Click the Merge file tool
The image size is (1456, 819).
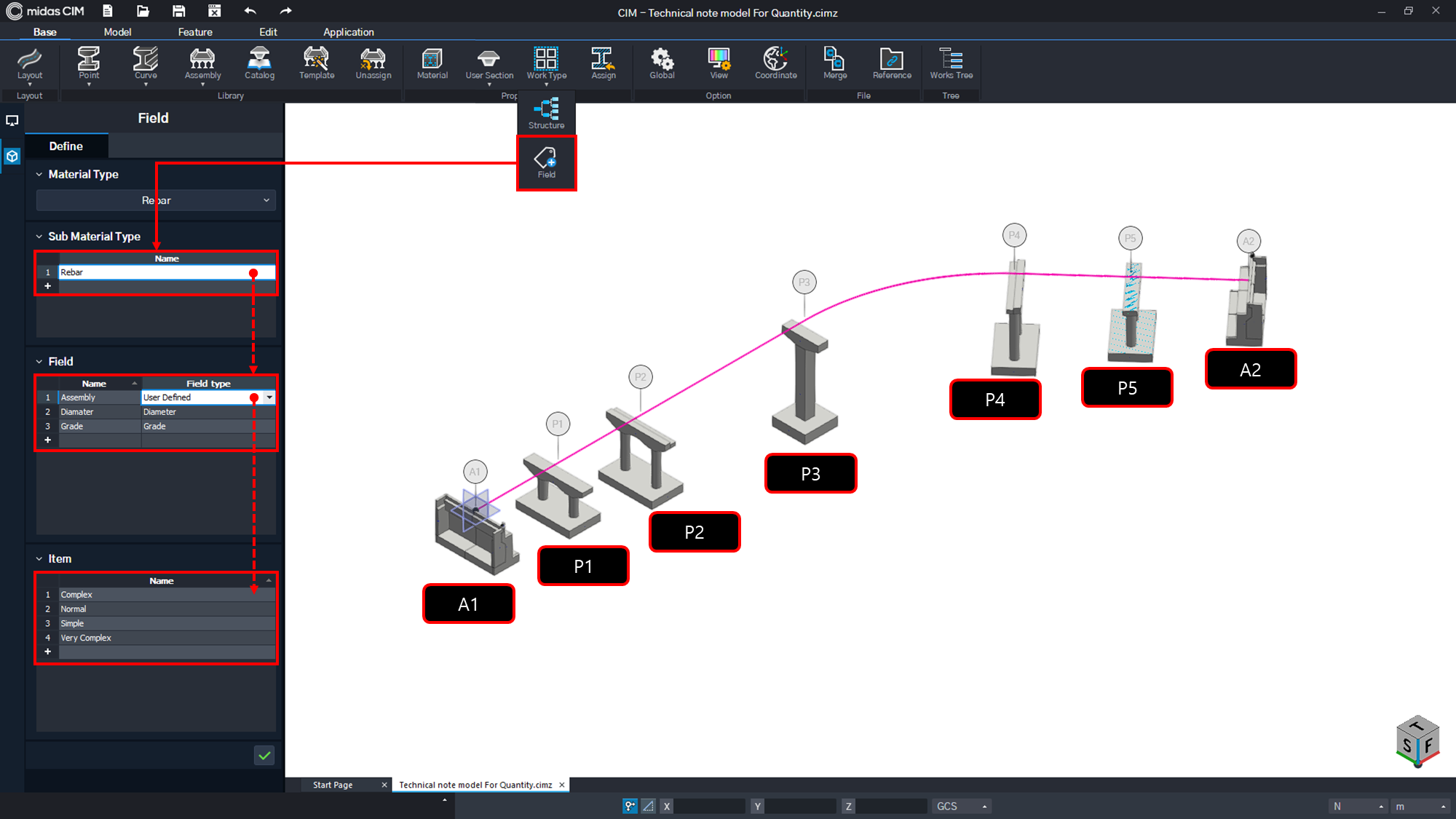(x=835, y=64)
